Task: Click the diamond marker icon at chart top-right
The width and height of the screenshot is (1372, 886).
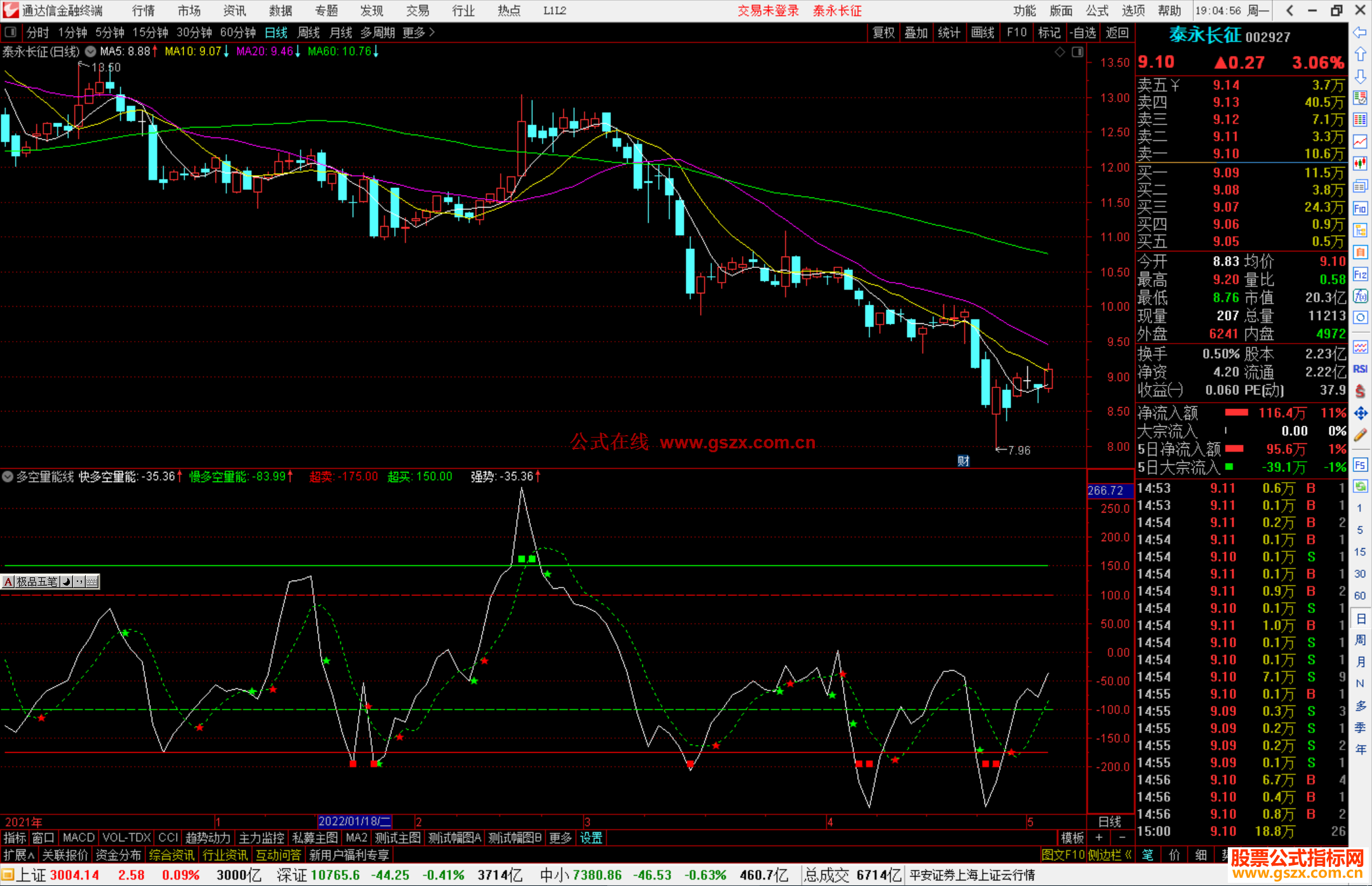Action: click(1059, 52)
